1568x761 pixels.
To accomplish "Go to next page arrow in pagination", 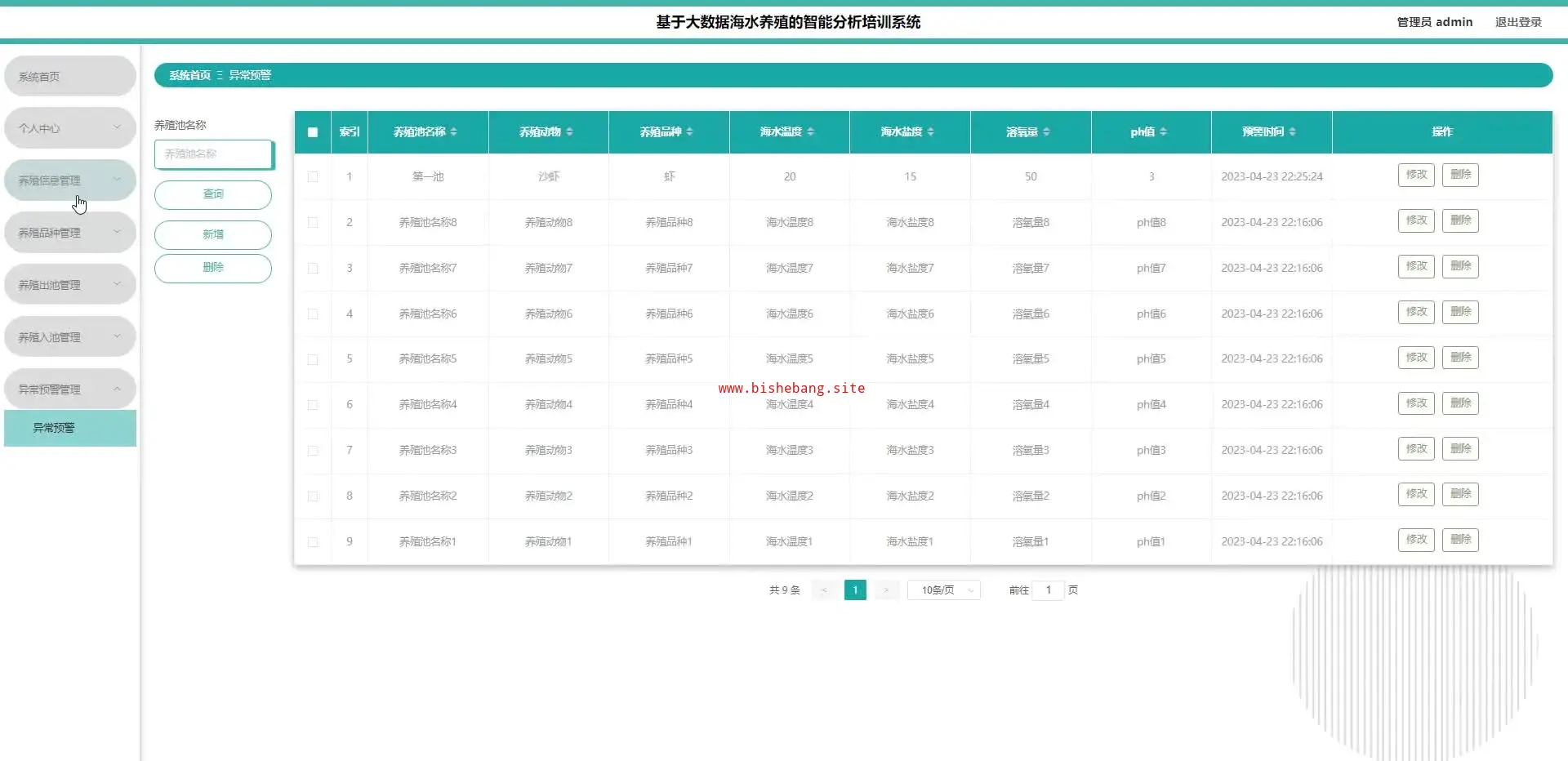I will click(886, 590).
